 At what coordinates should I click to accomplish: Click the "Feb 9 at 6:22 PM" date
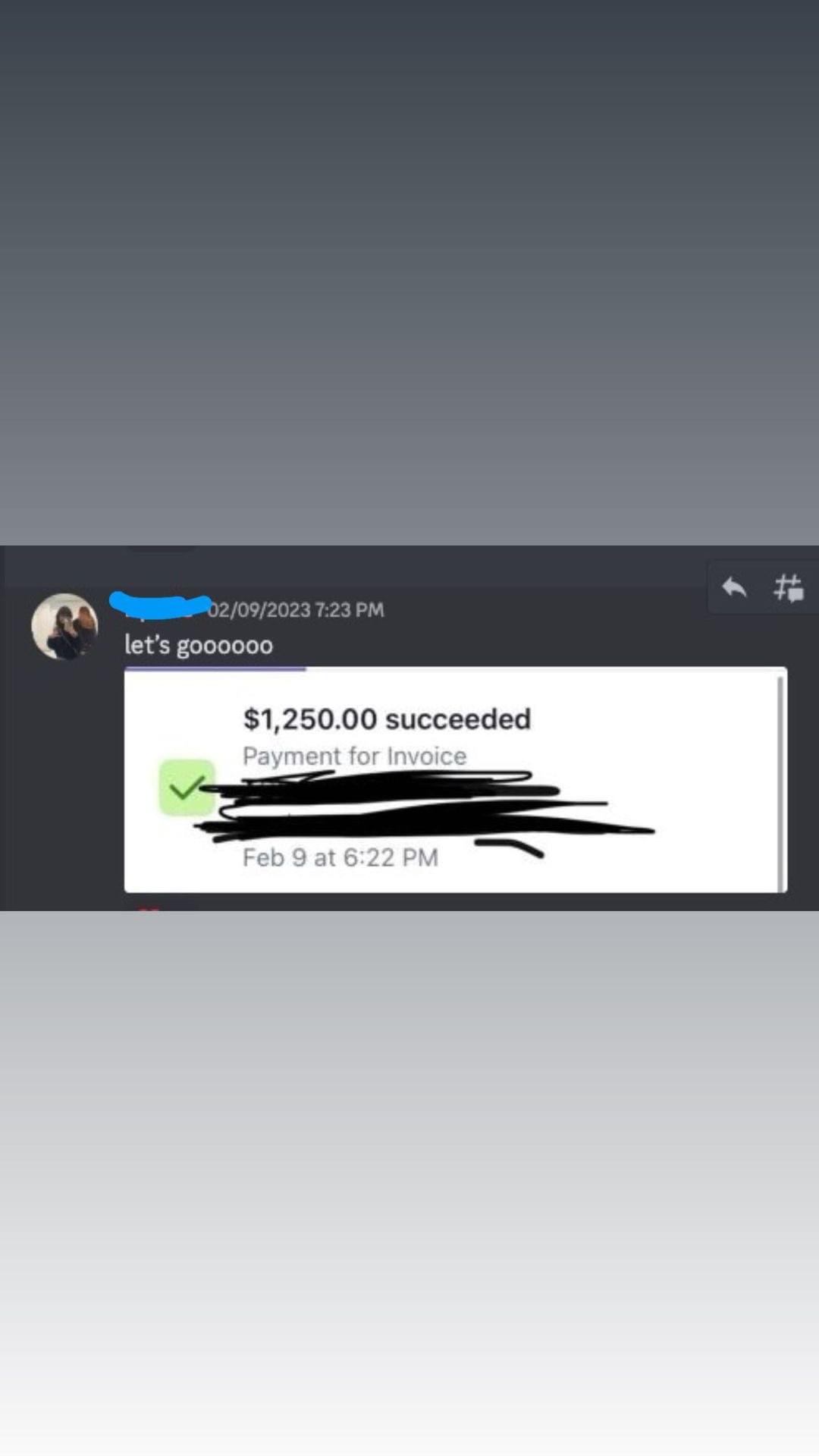(340, 857)
